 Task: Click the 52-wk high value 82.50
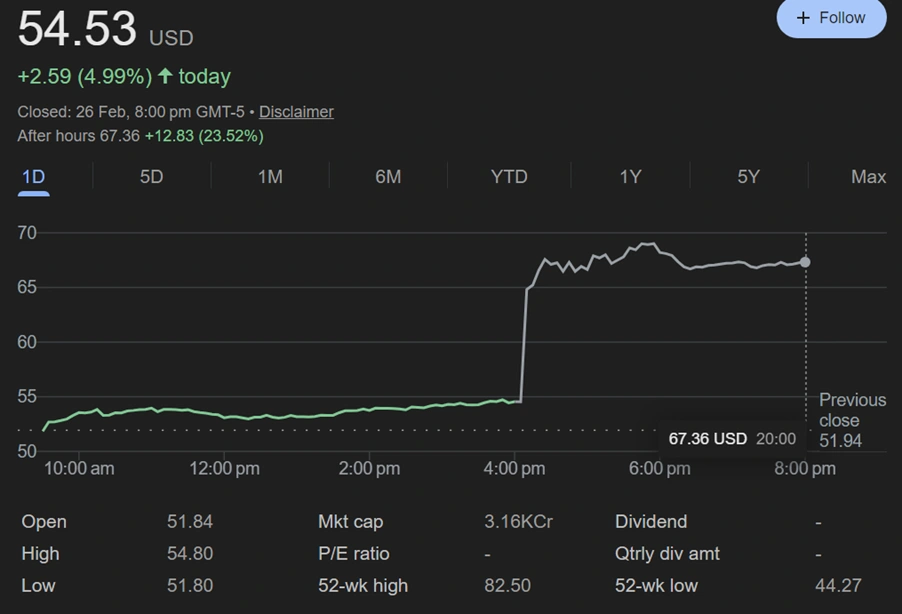pos(507,586)
